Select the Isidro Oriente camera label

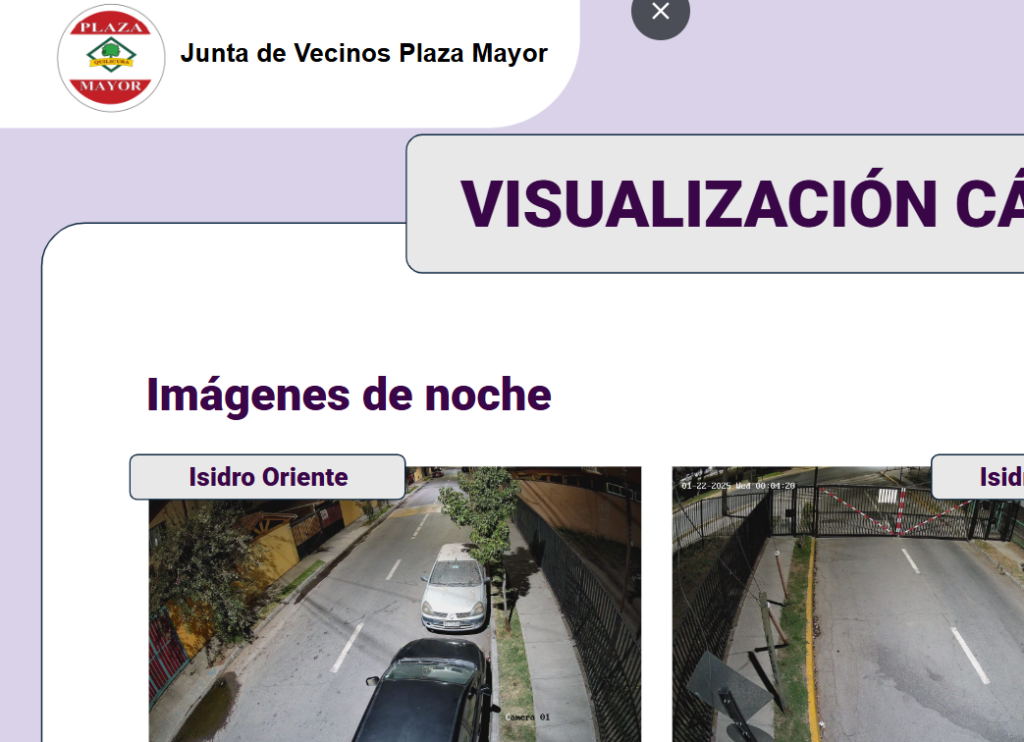(x=268, y=477)
